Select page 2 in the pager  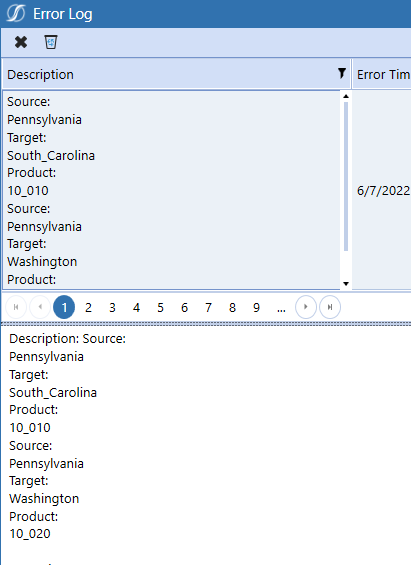[x=88, y=307]
